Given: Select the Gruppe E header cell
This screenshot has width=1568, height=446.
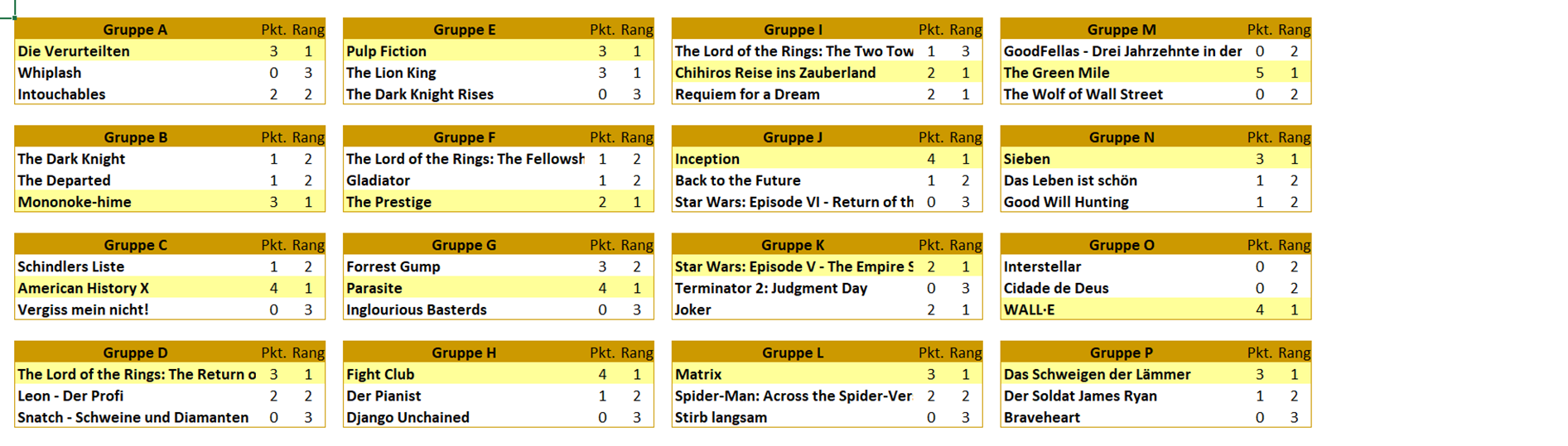Looking at the screenshot, I should coord(464,29).
